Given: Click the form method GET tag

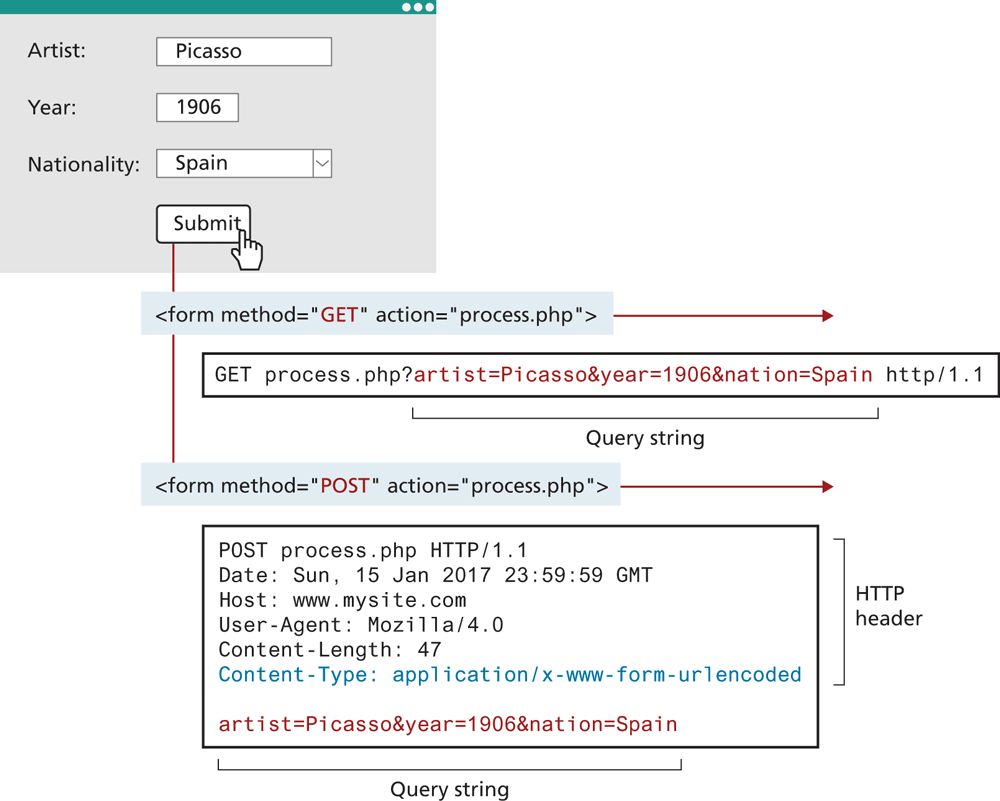Looking at the screenshot, I should 375,316.
